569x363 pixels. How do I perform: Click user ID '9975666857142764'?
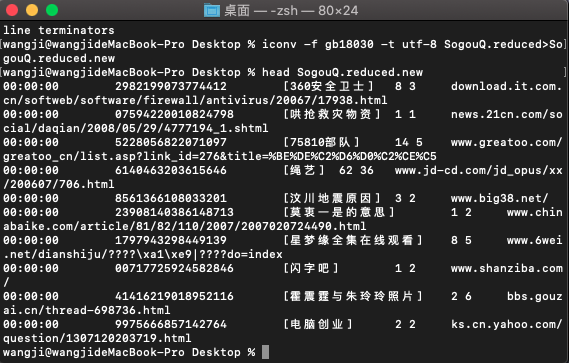pyautogui.click(x=171, y=324)
